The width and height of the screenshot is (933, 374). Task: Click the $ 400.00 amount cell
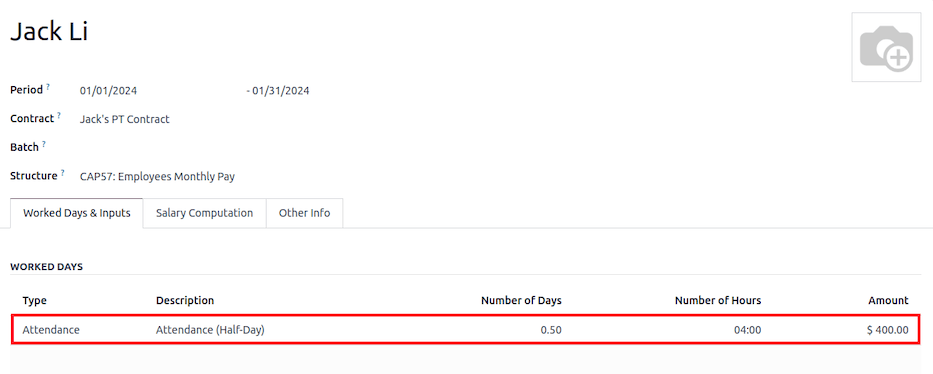pos(888,329)
